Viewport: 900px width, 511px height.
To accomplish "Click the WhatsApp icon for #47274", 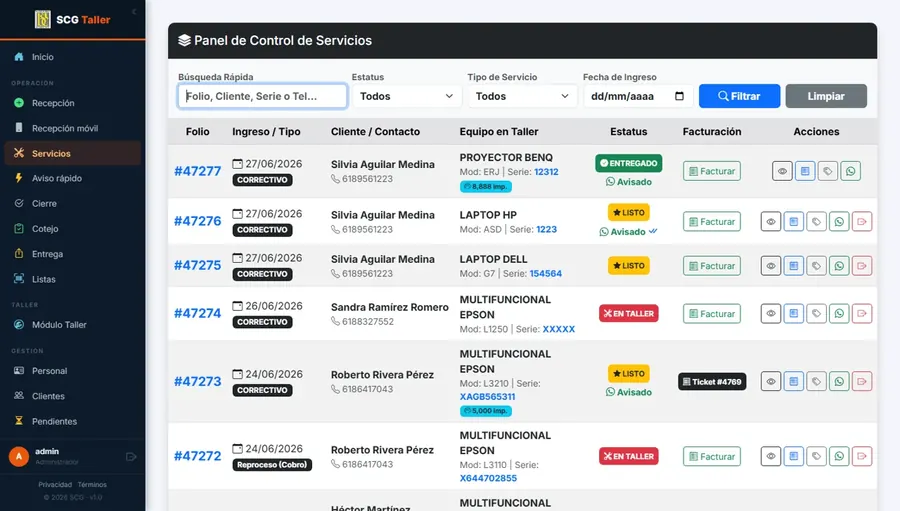I will [839, 313].
